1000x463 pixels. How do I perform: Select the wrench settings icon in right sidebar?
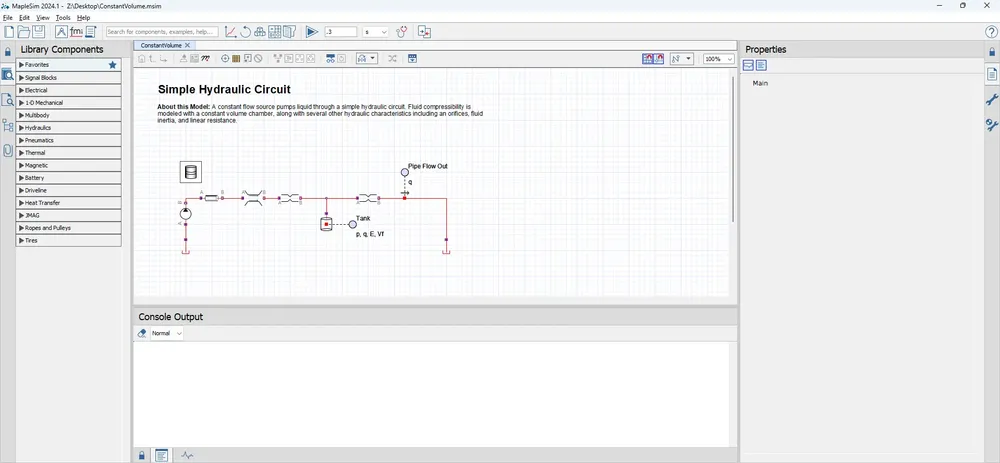tap(992, 99)
